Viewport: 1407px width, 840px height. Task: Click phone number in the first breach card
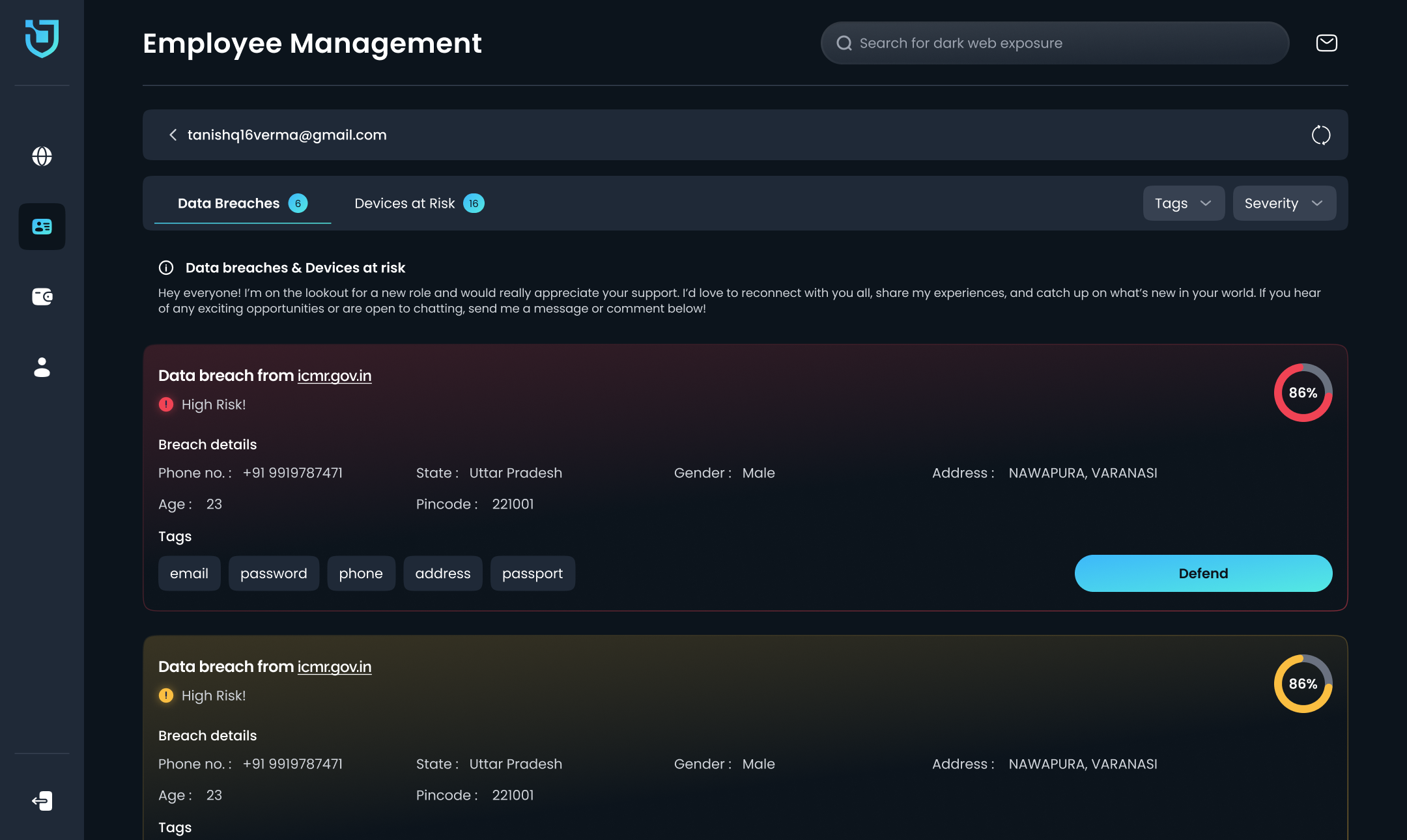point(292,473)
